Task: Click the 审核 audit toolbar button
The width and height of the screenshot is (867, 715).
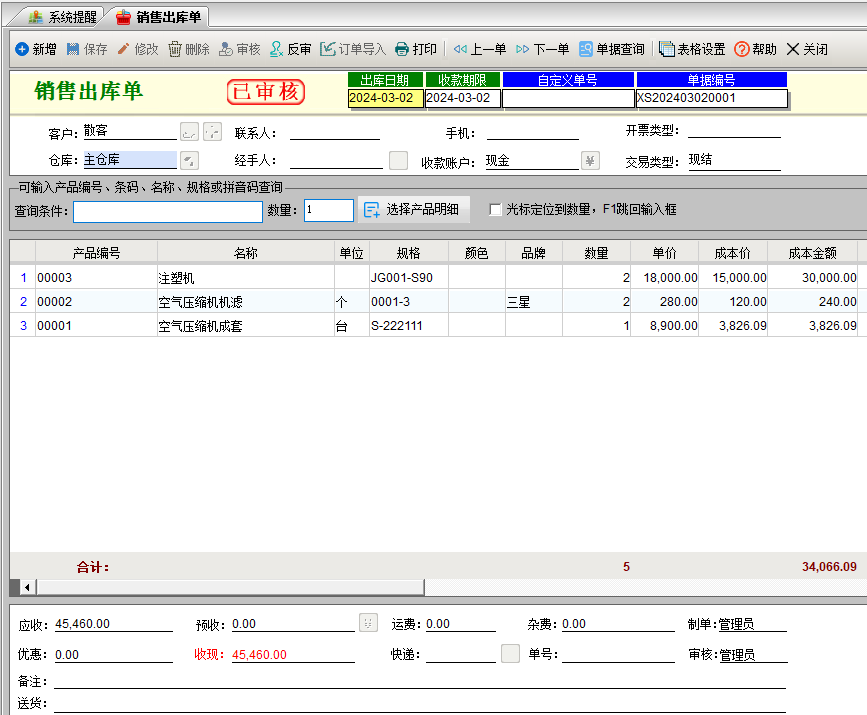Action: point(239,49)
